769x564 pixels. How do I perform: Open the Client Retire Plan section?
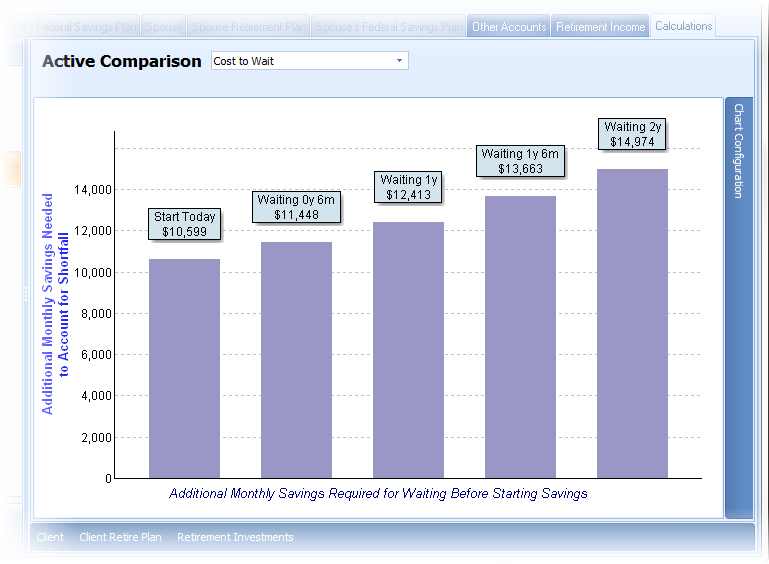coord(120,537)
